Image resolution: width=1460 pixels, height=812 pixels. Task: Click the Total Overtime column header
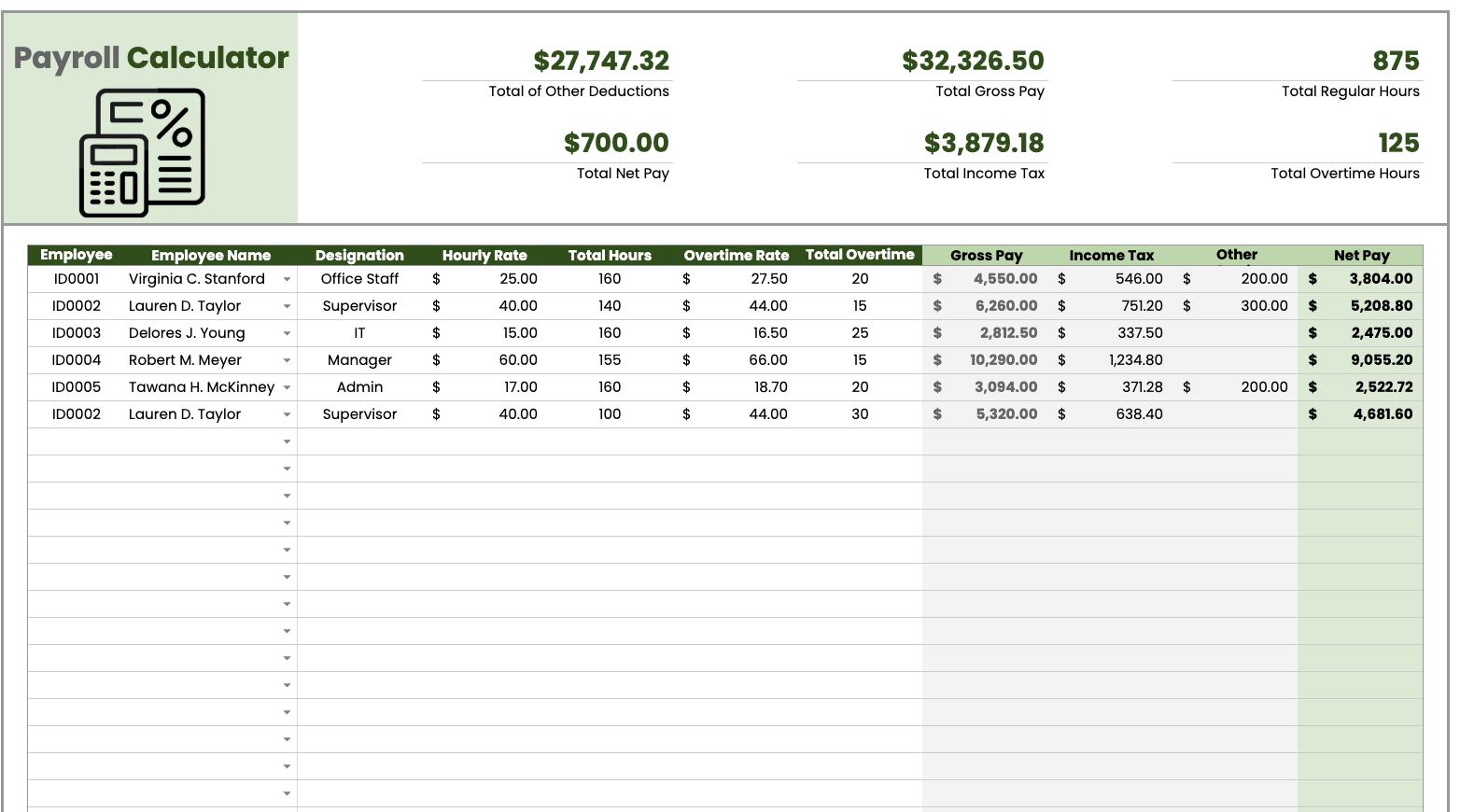[x=860, y=255]
